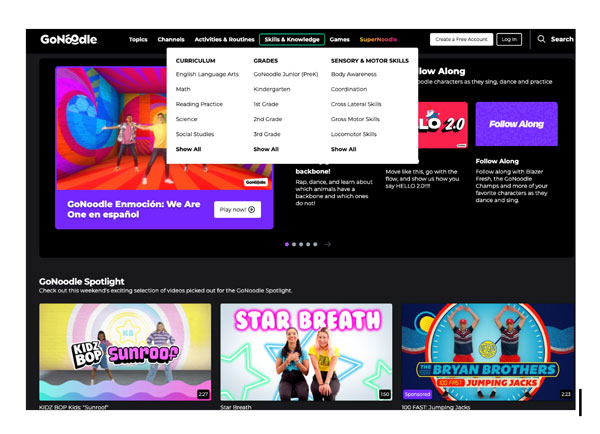Expand Activities & Routines menu

pyautogui.click(x=224, y=39)
